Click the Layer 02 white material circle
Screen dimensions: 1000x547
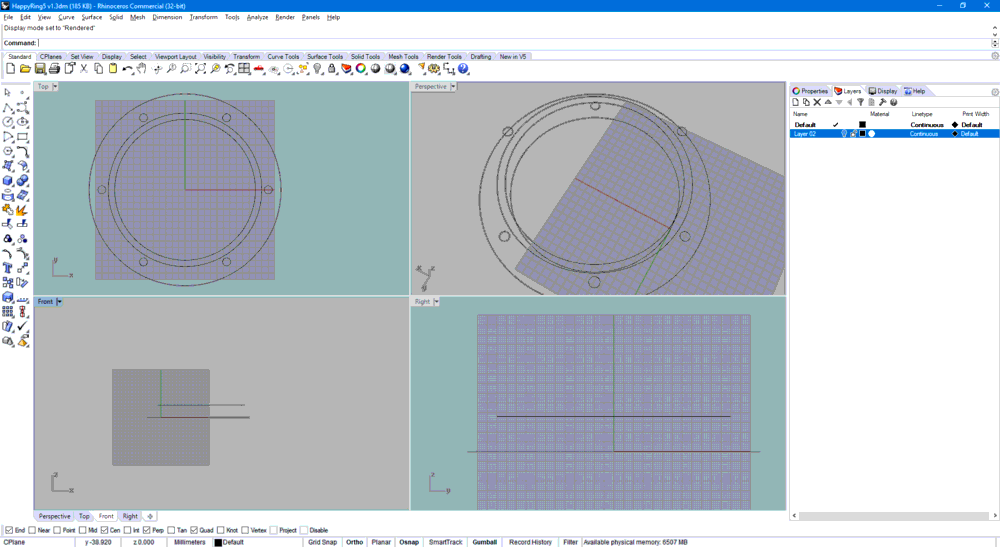[872, 134]
